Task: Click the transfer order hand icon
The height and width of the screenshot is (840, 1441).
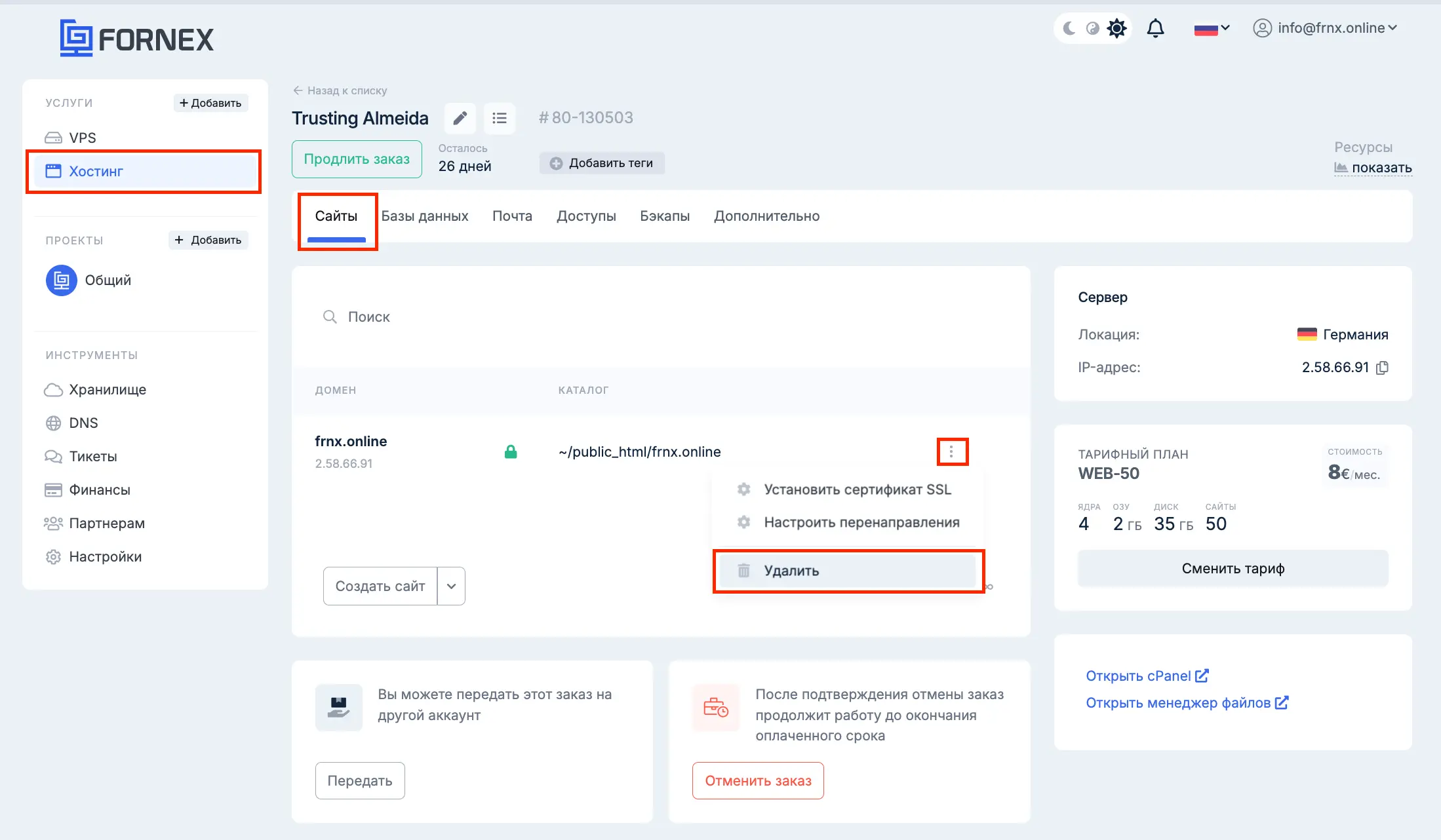Action: coord(339,708)
